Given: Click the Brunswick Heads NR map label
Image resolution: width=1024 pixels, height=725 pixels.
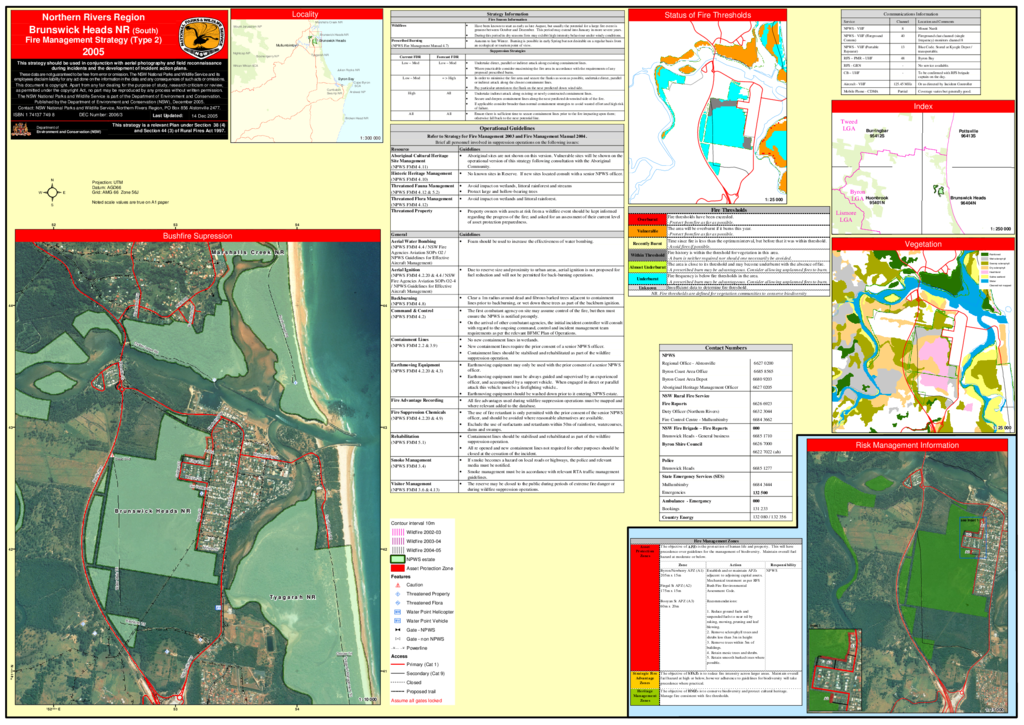Looking at the screenshot, I should 153,511.
